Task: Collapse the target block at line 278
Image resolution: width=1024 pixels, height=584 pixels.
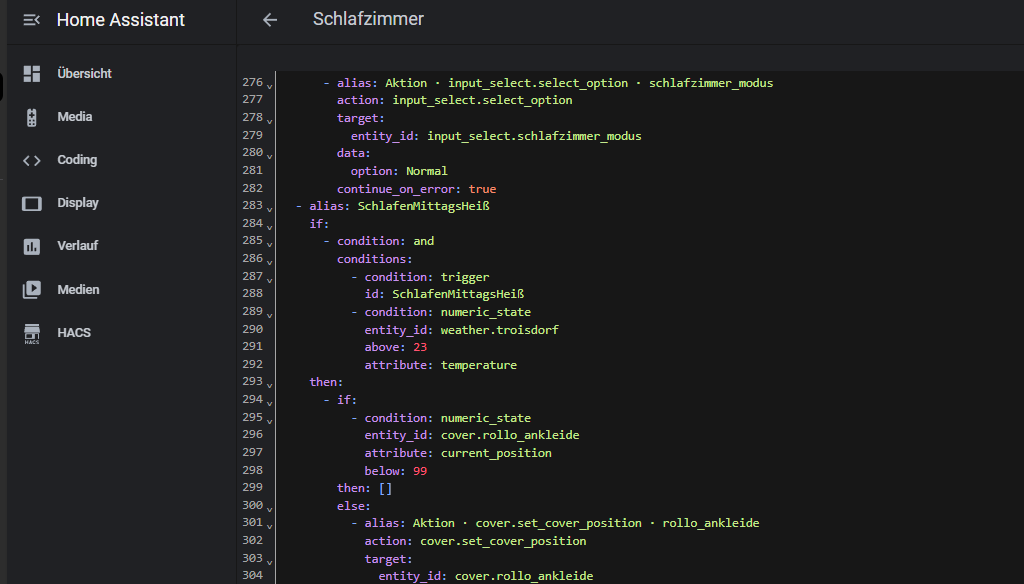Action: [x=269, y=121]
